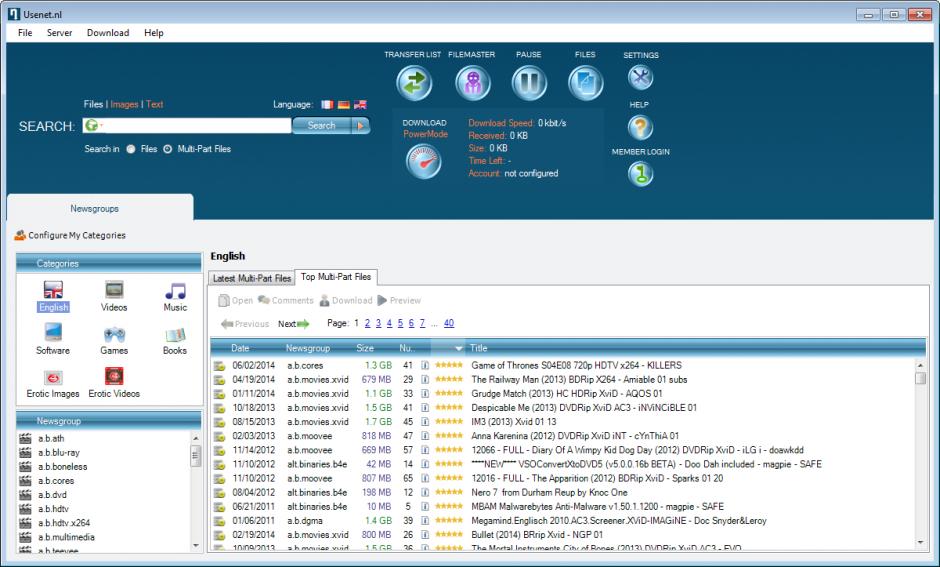Screen dimensions: 940x567
Task: Open the Download menu
Action: (108, 33)
